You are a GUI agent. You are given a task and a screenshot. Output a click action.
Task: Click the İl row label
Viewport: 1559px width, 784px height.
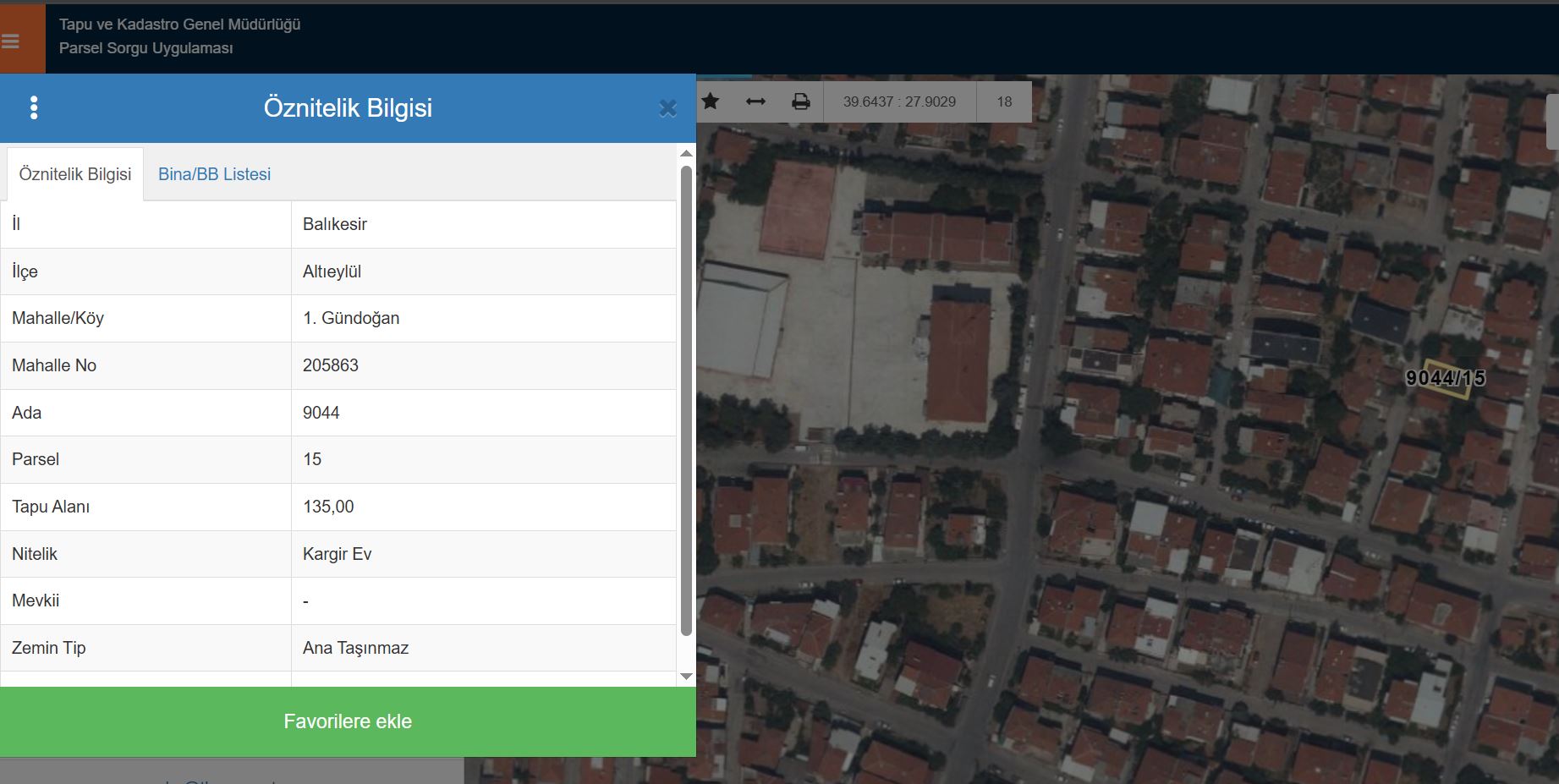(16, 224)
